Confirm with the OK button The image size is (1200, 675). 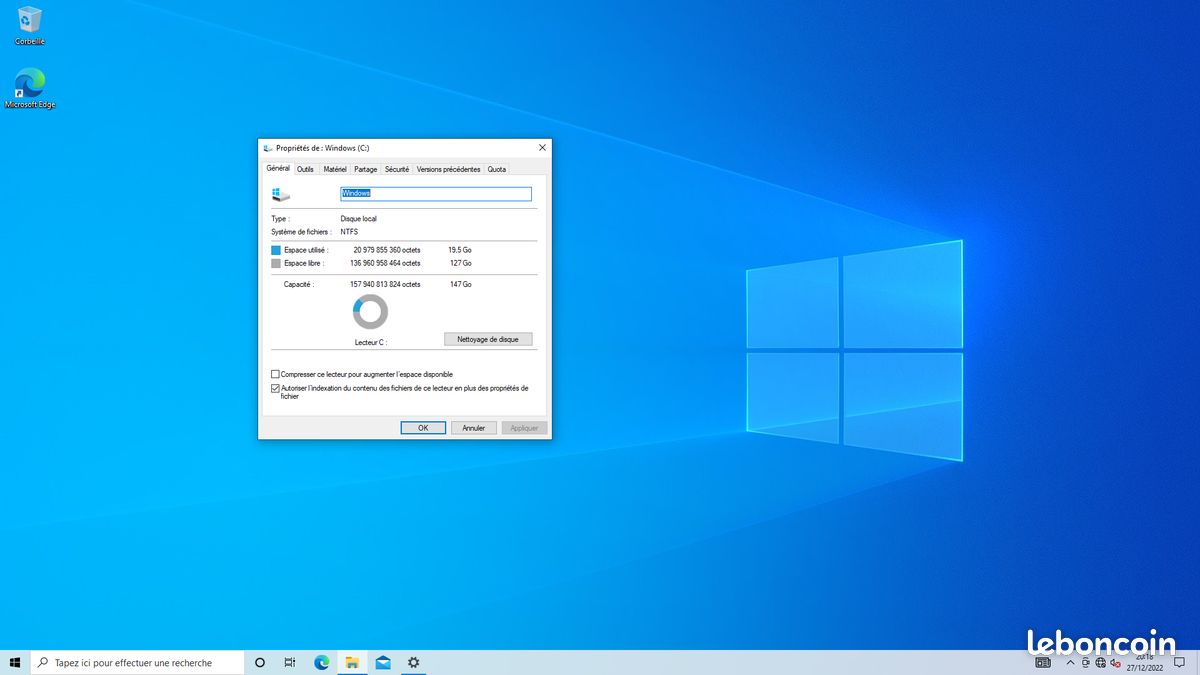click(x=423, y=428)
